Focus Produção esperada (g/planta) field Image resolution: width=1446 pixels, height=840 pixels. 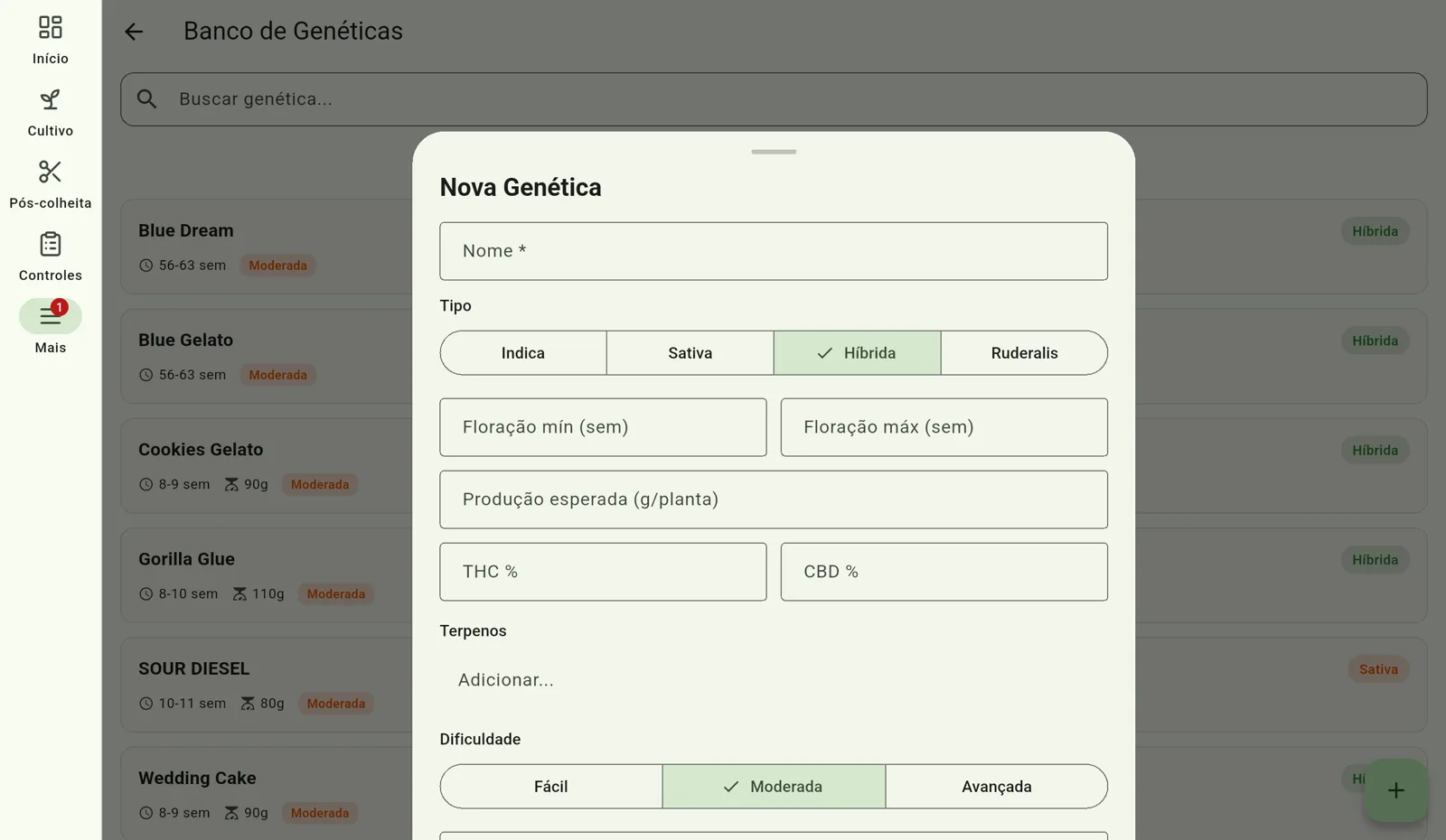(774, 499)
